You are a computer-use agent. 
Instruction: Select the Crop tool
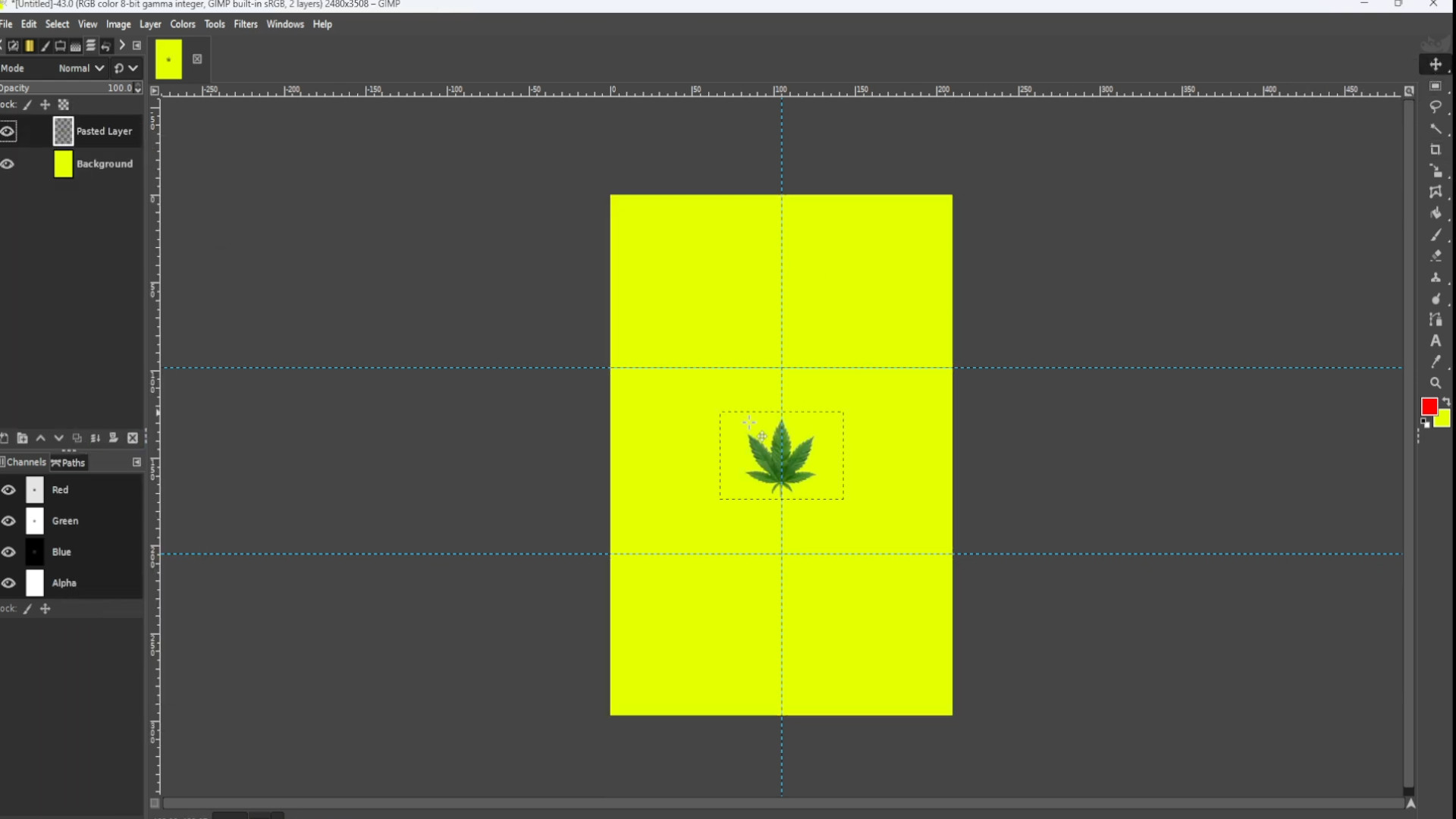[1436, 149]
